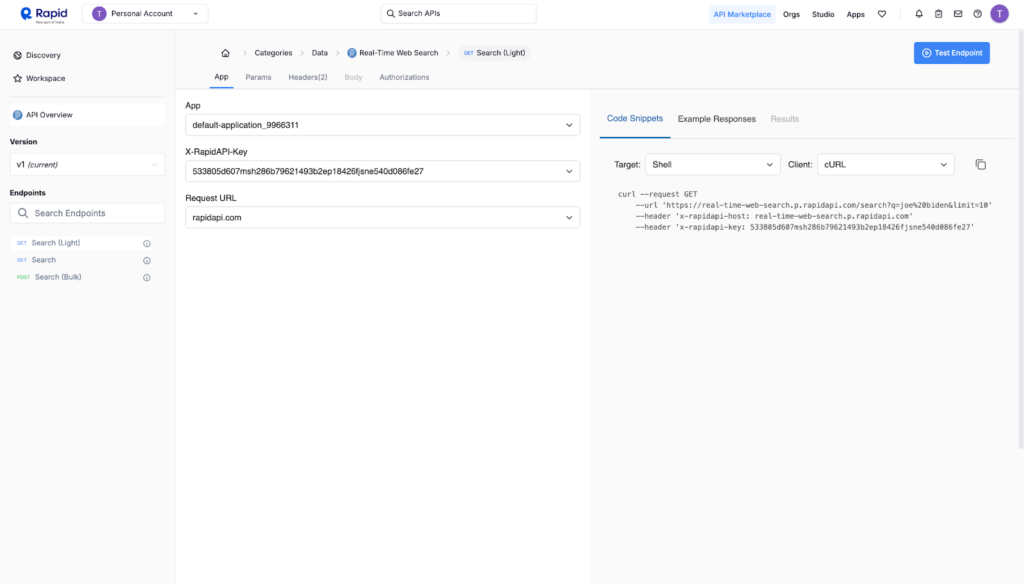Open the mail envelope icon
The width and height of the screenshot is (1024, 584).
(x=958, y=14)
